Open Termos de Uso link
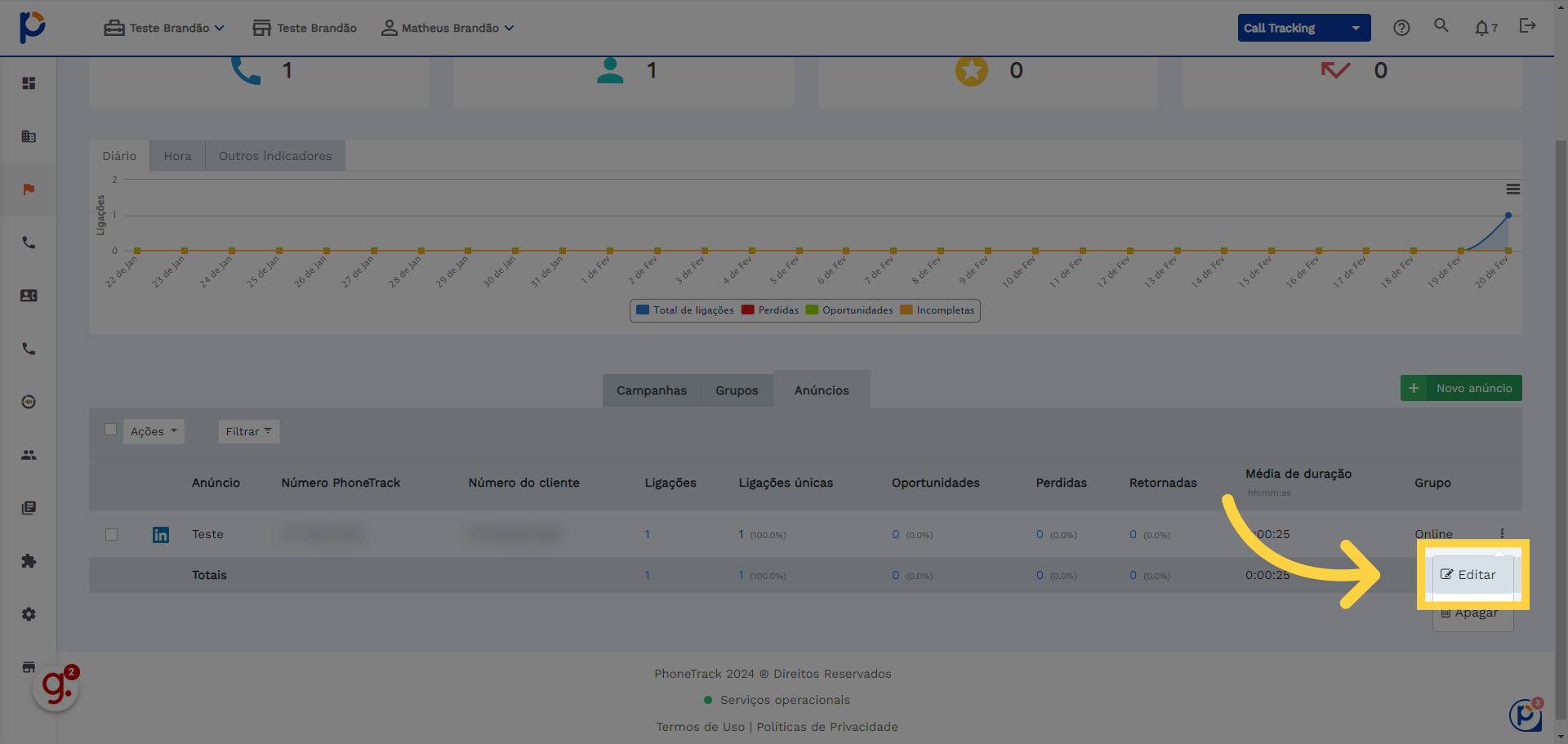The height and width of the screenshot is (744, 1568). coord(701,727)
